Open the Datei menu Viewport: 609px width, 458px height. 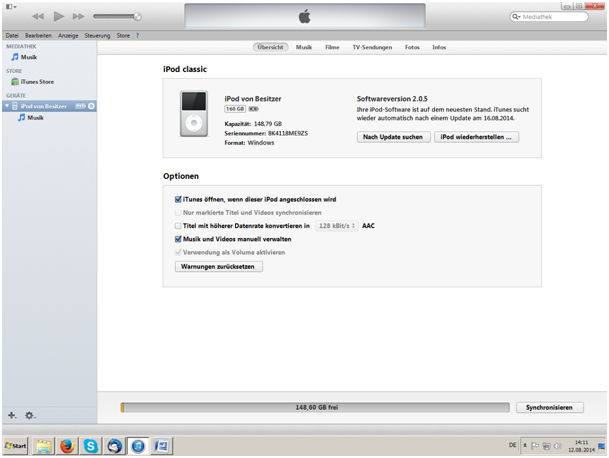(12, 35)
